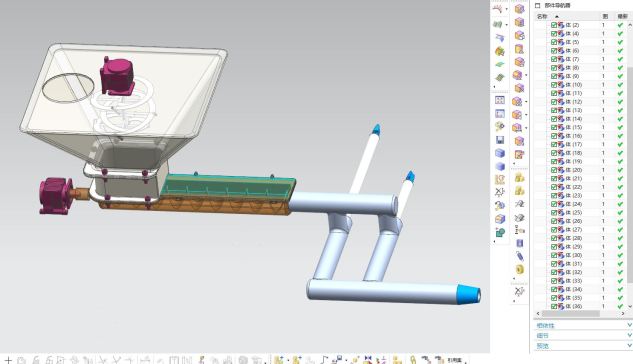This screenshot has height=364, width=633.
Task: Toggle the checkbox for 体 (20)
Action: [x=554, y=170]
